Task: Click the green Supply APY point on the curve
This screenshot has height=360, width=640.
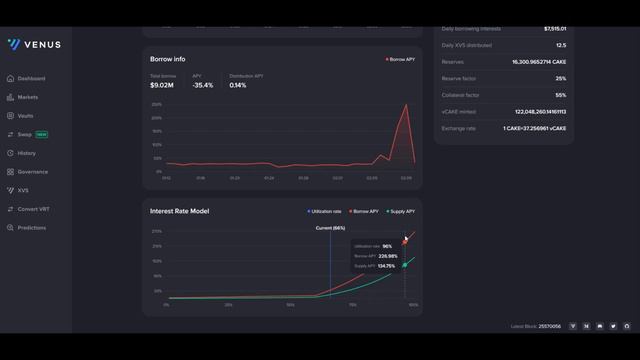Action: pyautogui.click(x=404, y=265)
